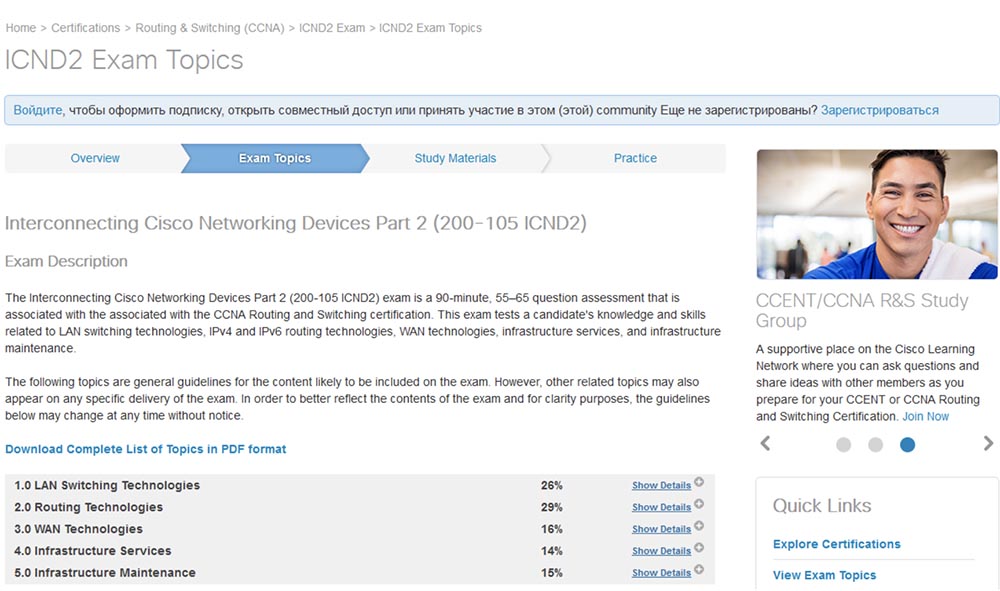The height and width of the screenshot is (591, 1000).
Task: Click plus icon beside Infrastructure Maintenance row
Action: pyautogui.click(x=699, y=570)
